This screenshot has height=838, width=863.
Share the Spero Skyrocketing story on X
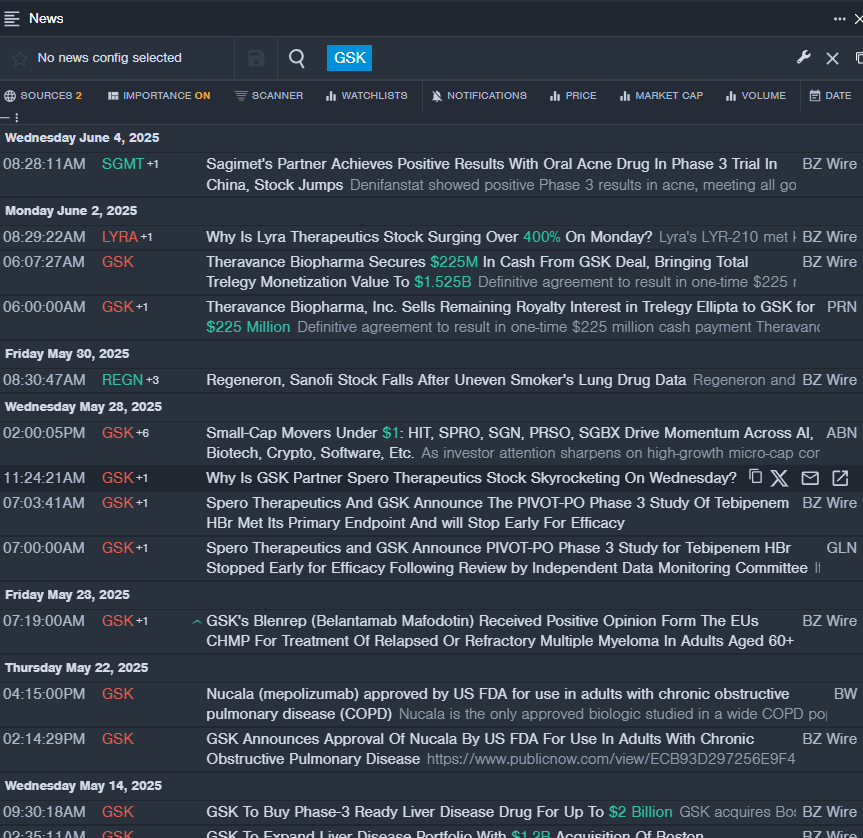click(779, 478)
